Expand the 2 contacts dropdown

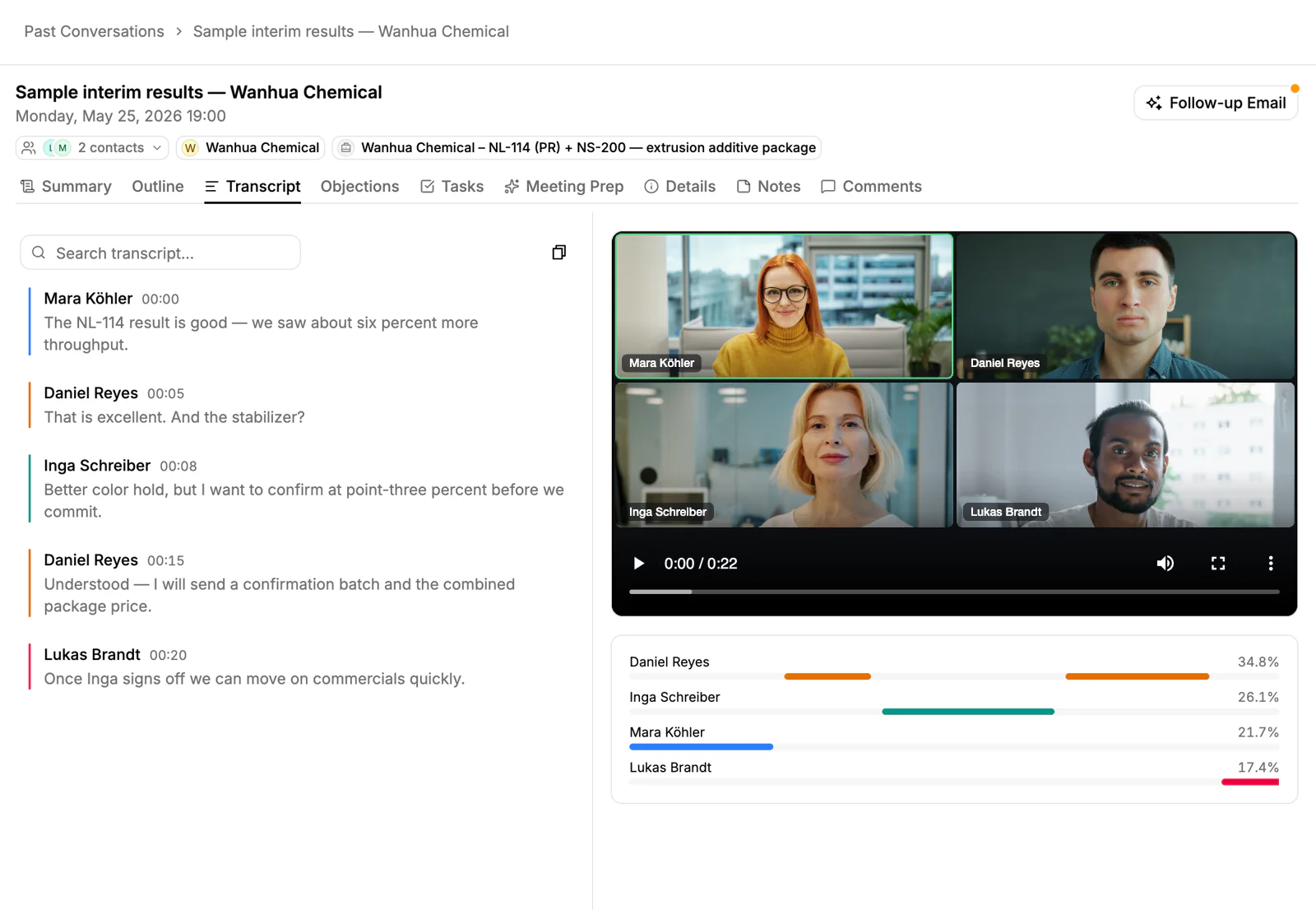tap(92, 148)
